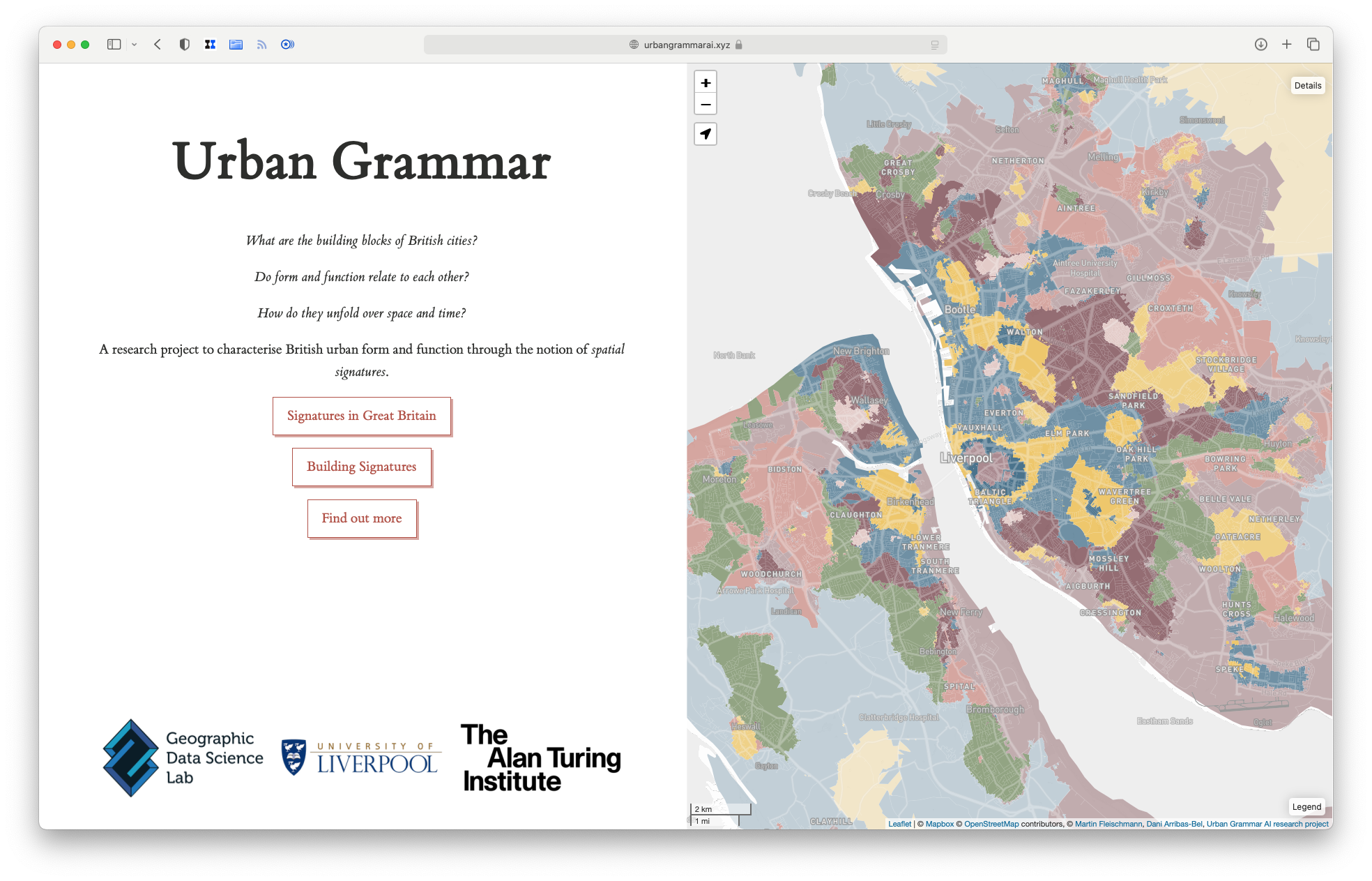Viewport: 1372px width, 881px height.
Task: Open Building Signatures page
Action: coord(361,467)
